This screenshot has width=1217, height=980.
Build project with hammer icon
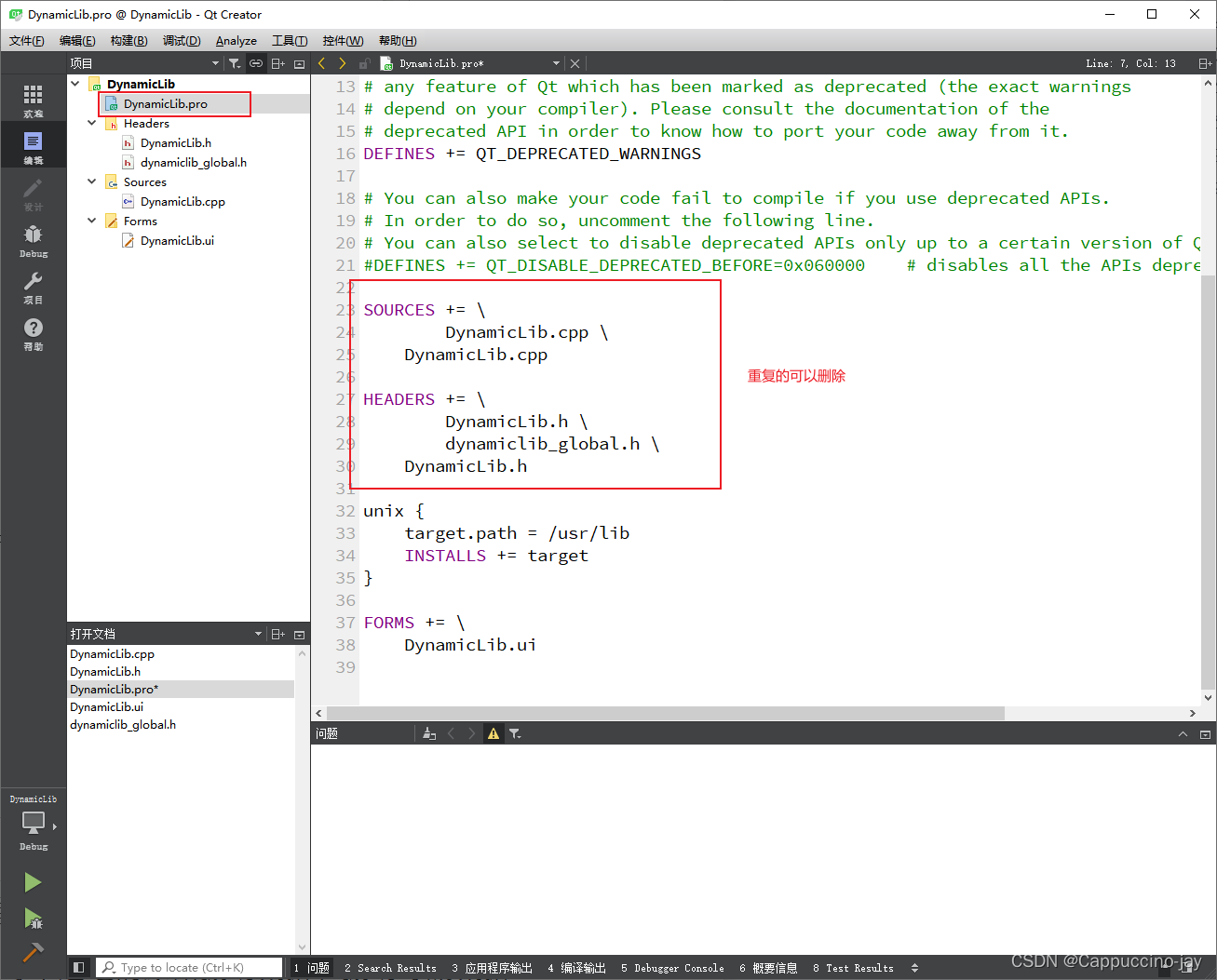coord(33,951)
